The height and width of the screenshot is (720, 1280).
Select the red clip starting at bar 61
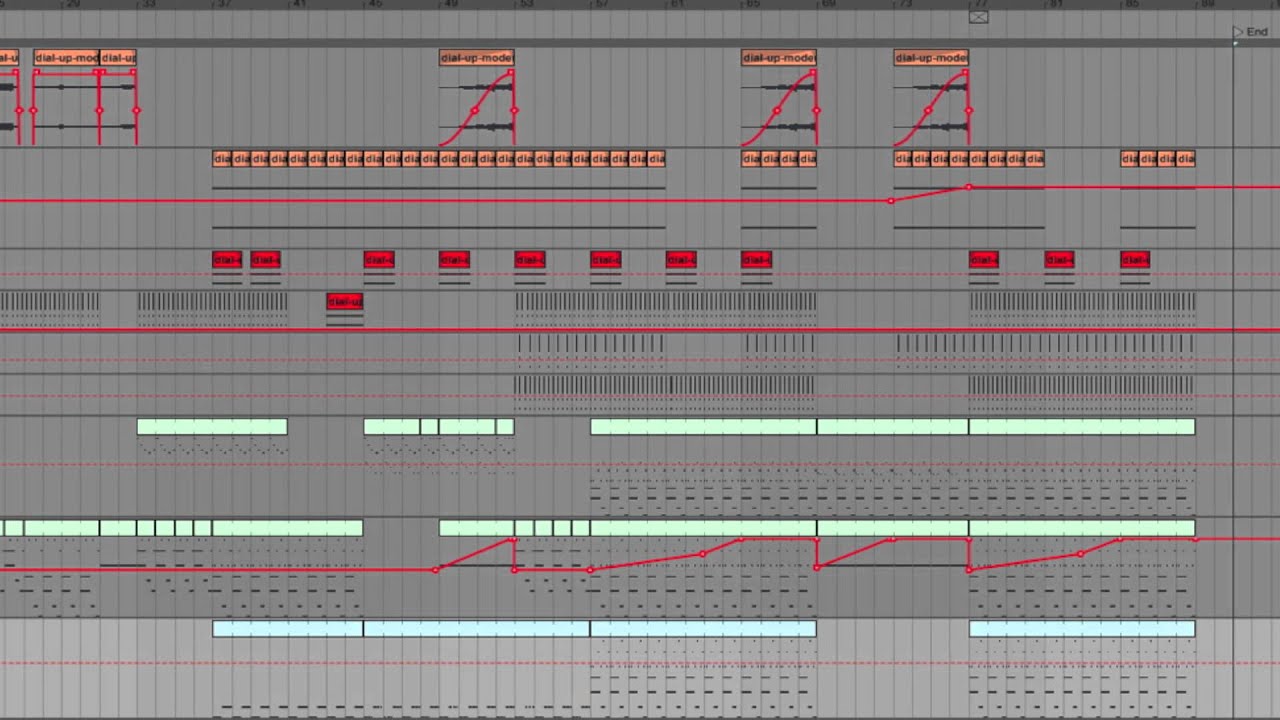(681, 260)
